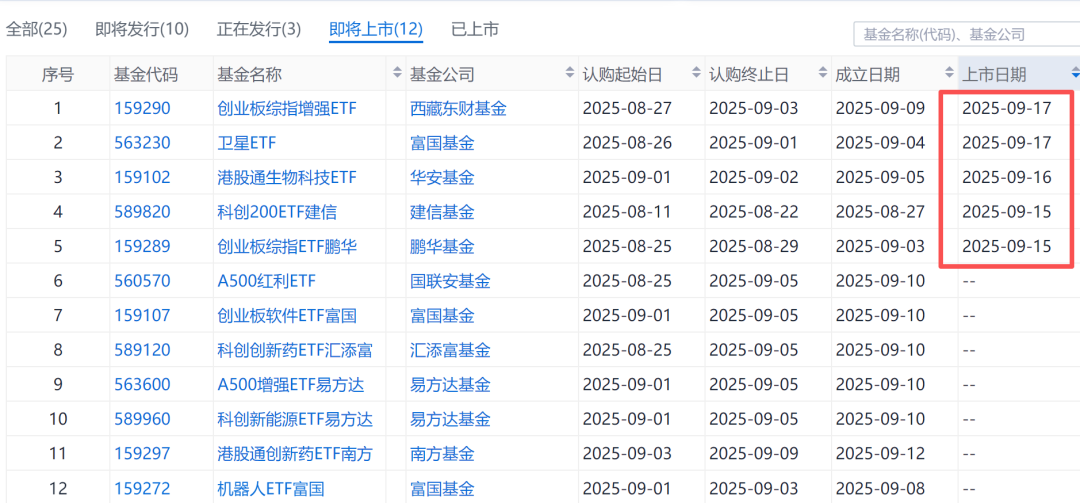The image size is (1080, 503).
Task: Open fund code 589120 link
Action: 142,350
